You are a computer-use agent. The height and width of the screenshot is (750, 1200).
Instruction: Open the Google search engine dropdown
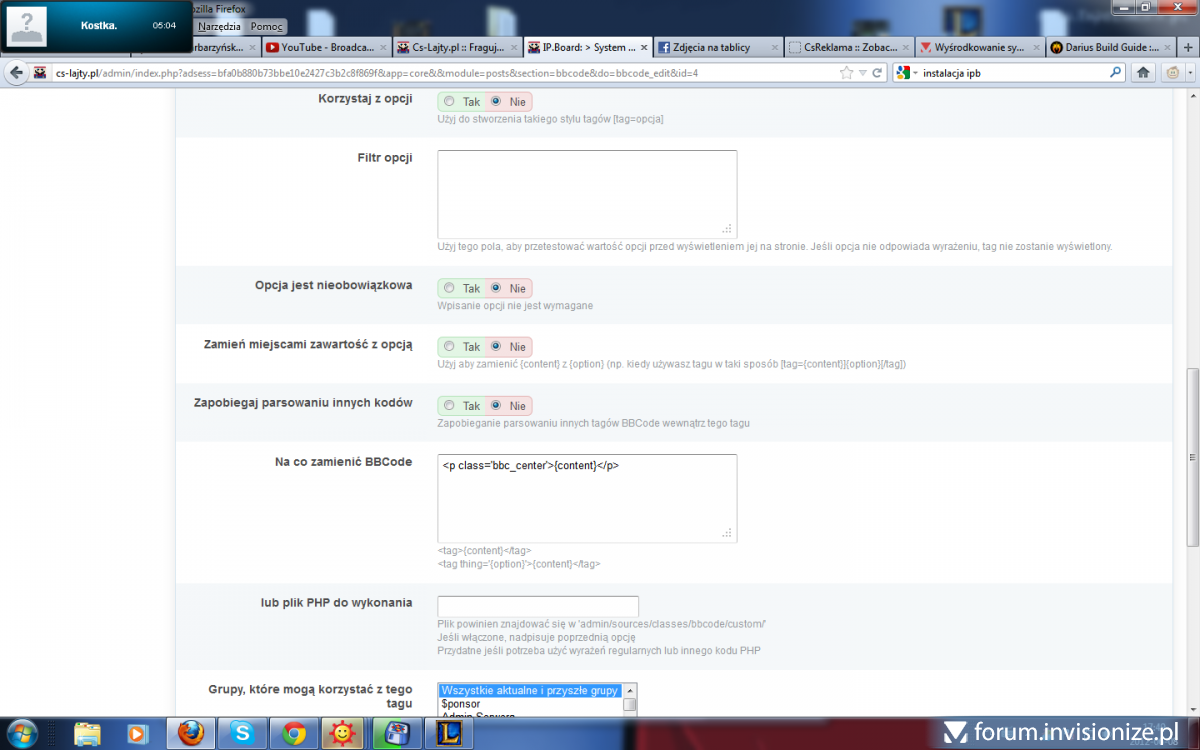906,73
